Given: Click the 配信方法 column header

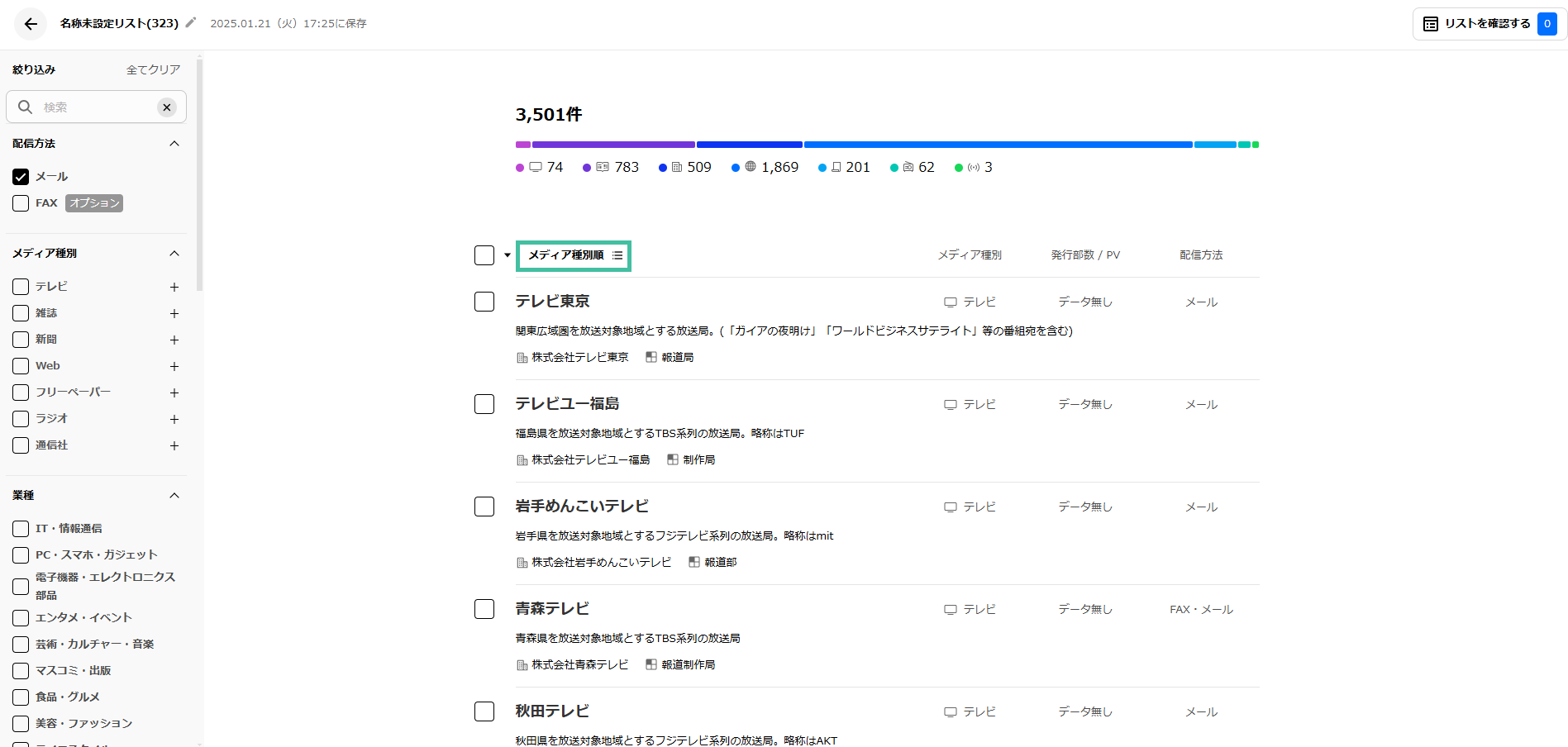Looking at the screenshot, I should (1201, 255).
